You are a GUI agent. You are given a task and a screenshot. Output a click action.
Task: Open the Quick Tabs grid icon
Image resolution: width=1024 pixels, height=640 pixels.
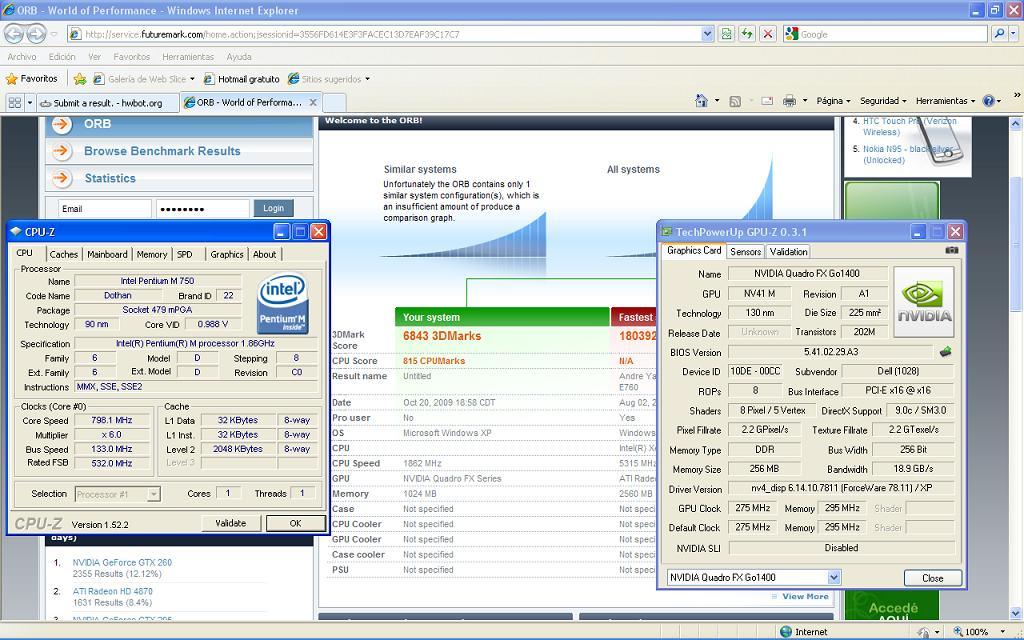(x=14, y=103)
